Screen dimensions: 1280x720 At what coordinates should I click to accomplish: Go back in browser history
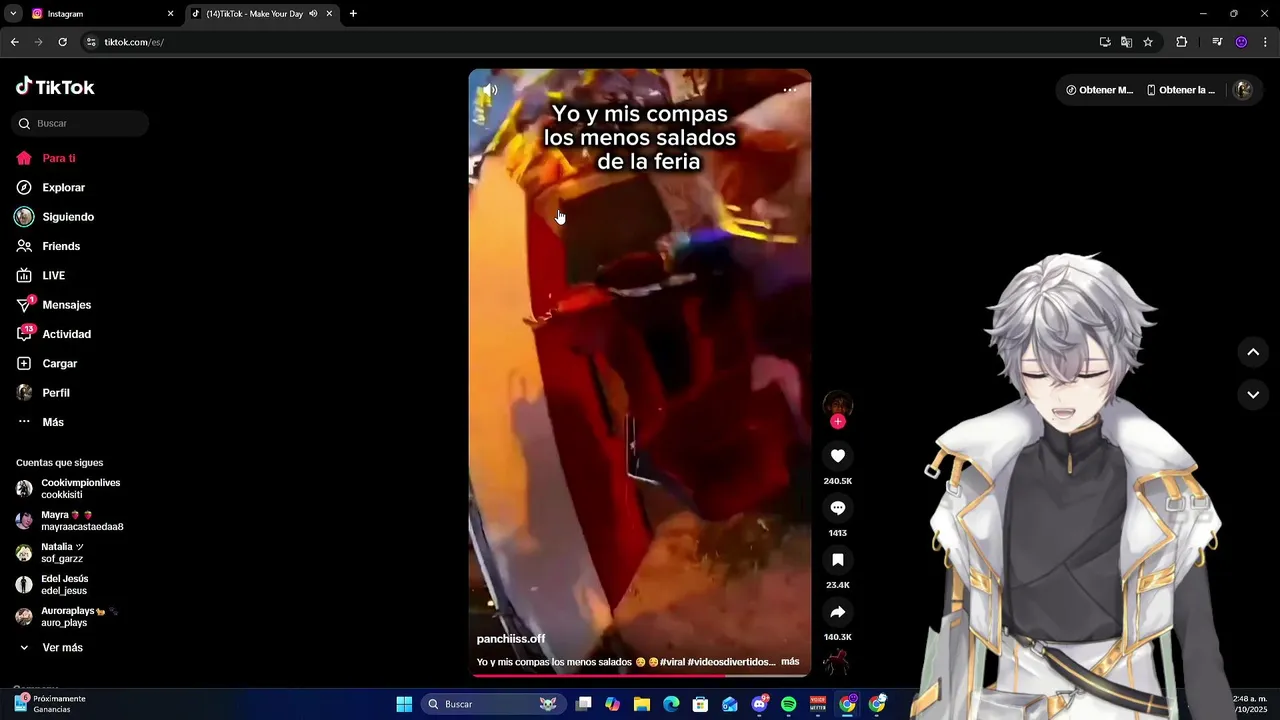(x=14, y=42)
